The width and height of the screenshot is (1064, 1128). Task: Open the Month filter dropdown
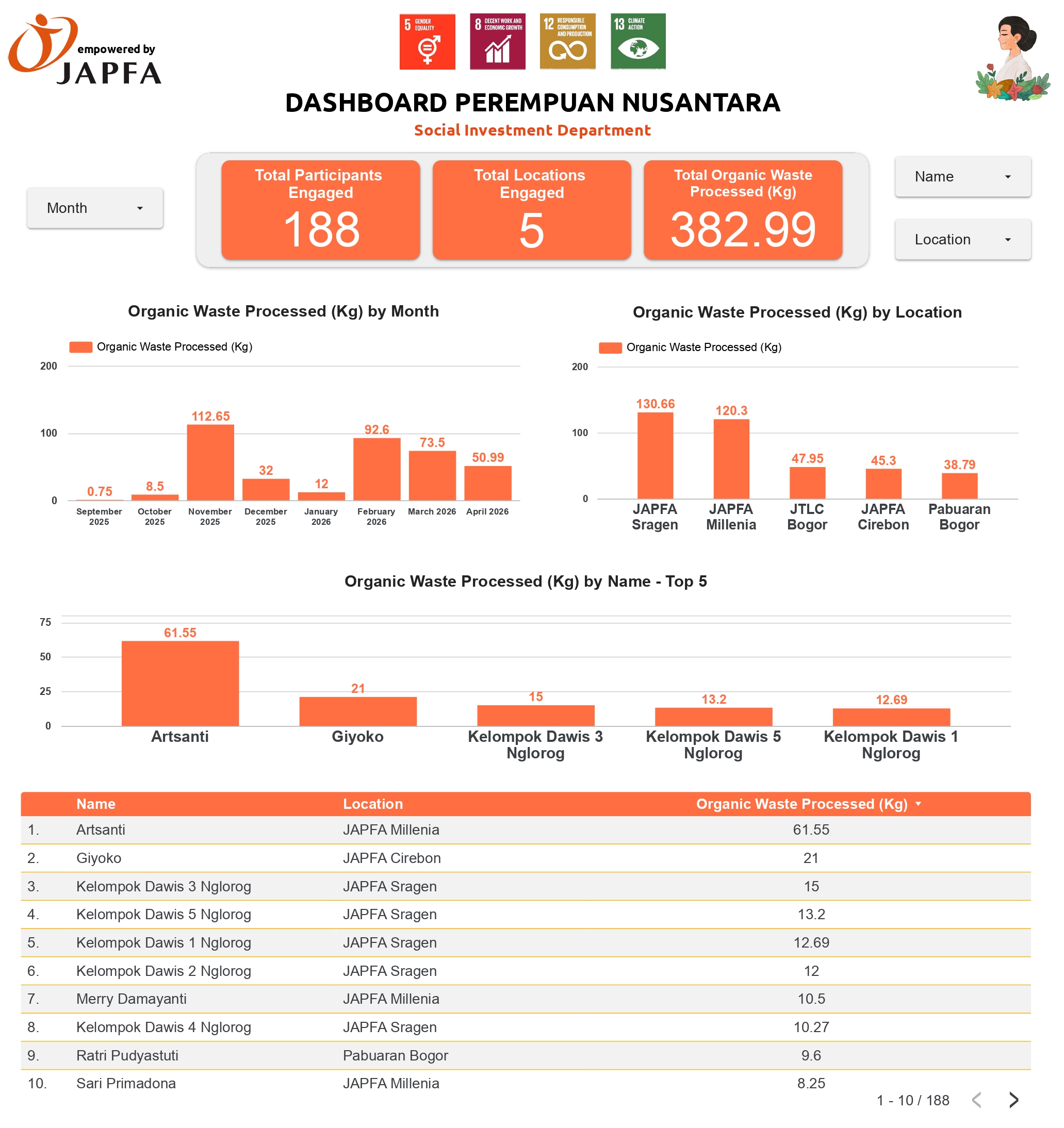(94, 208)
